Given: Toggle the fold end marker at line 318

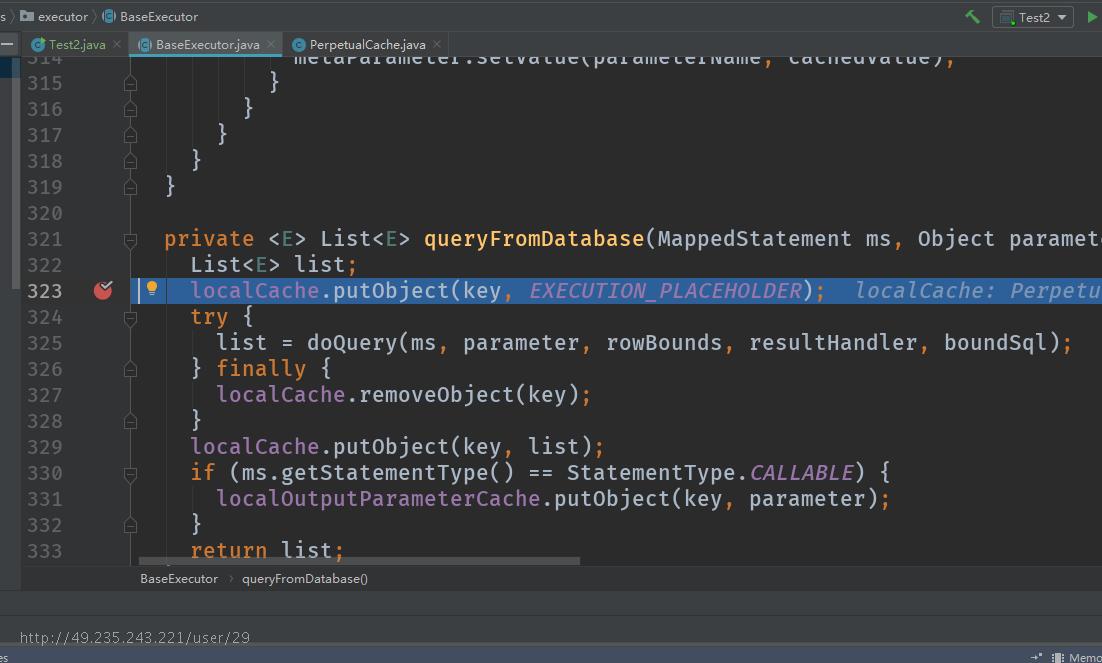Looking at the screenshot, I should pos(130,162).
